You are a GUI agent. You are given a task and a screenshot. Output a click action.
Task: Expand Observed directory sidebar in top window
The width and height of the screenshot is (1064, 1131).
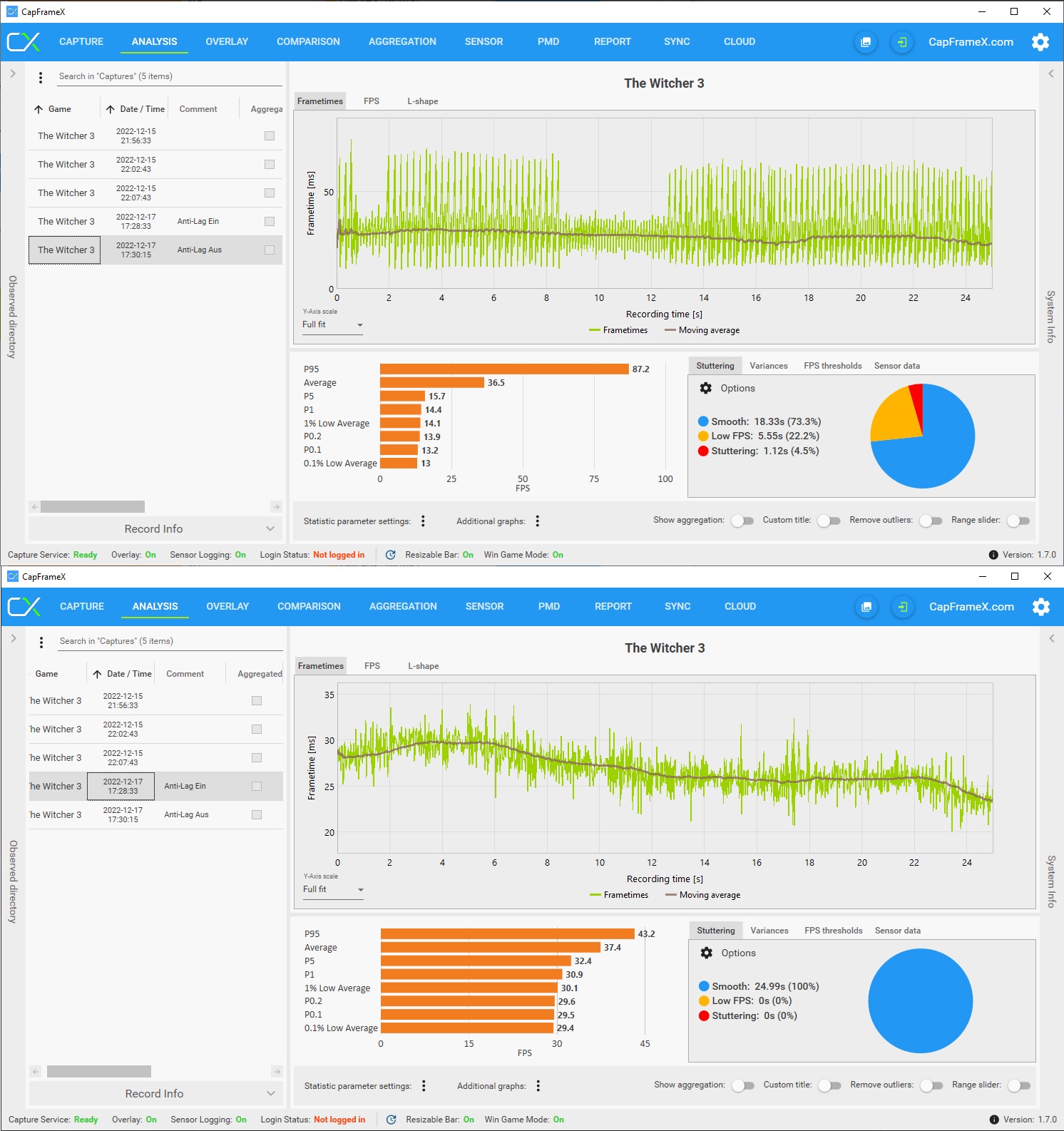[x=12, y=73]
